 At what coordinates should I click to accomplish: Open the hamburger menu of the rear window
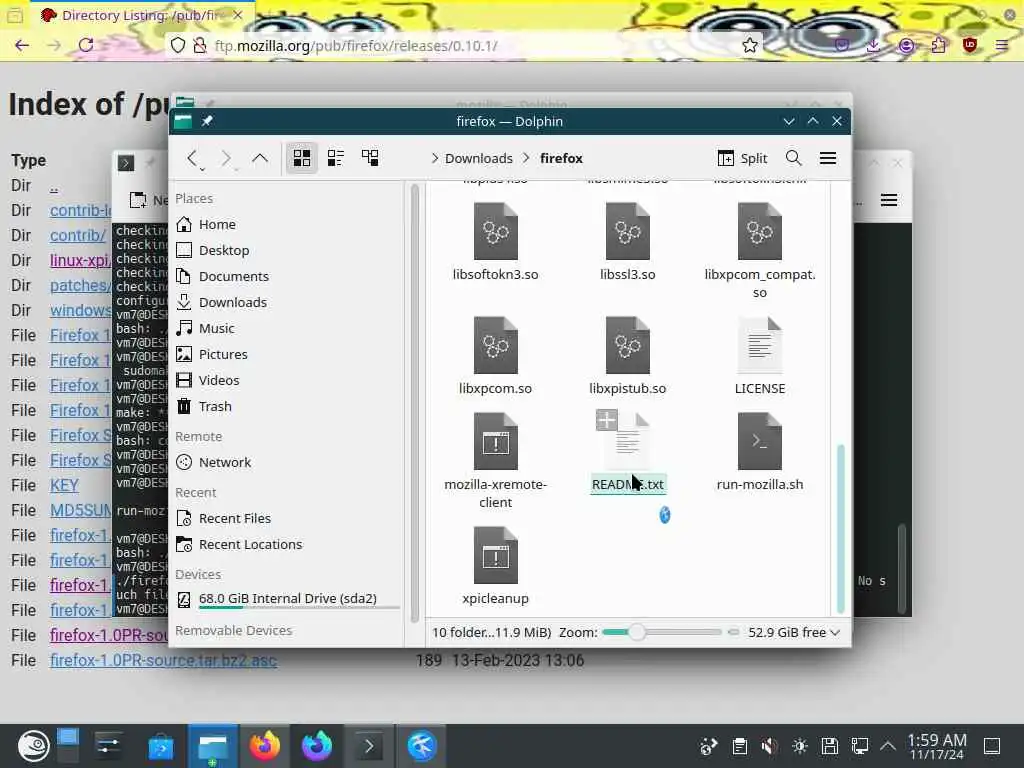coord(888,200)
